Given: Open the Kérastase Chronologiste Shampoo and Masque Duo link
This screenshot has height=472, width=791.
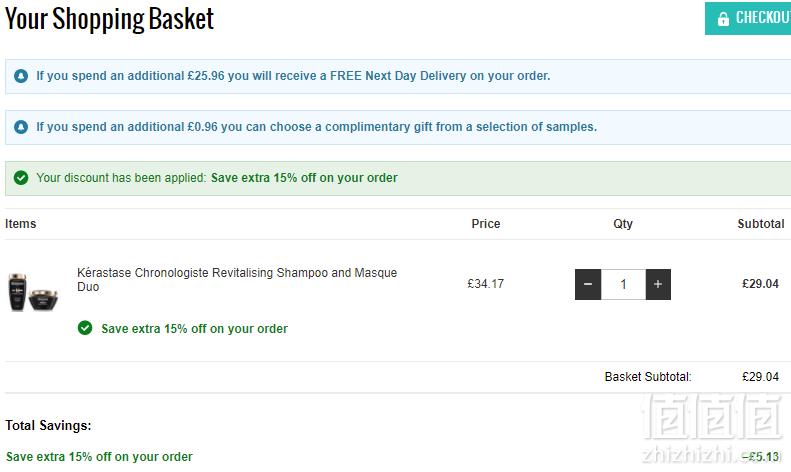Looking at the screenshot, I should pos(237,279).
